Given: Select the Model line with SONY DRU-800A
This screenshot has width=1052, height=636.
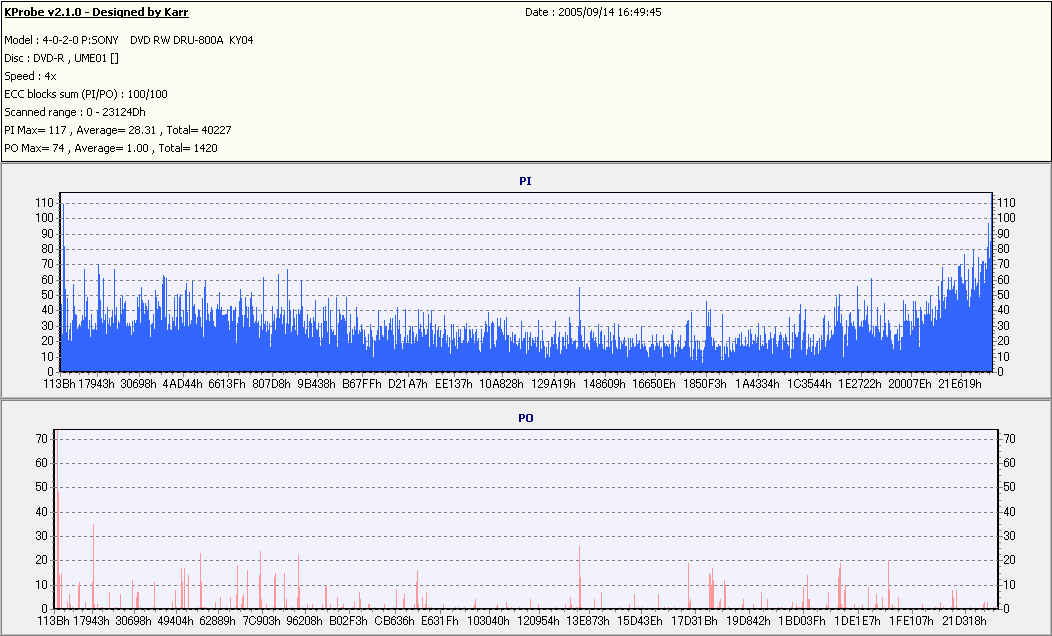Looking at the screenshot, I should pos(128,40).
